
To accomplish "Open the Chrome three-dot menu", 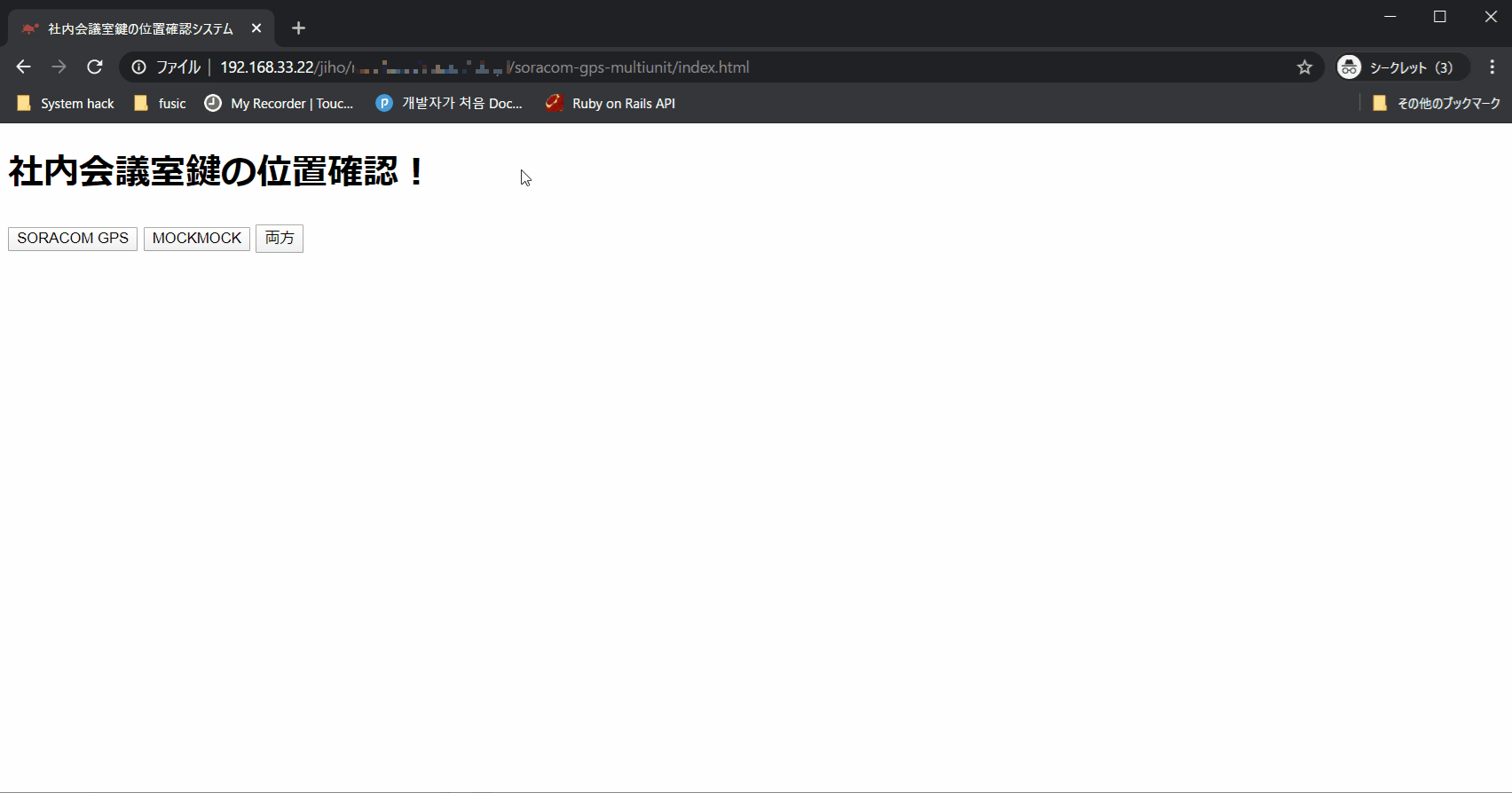I will pyautogui.click(x=1492, y=67).
